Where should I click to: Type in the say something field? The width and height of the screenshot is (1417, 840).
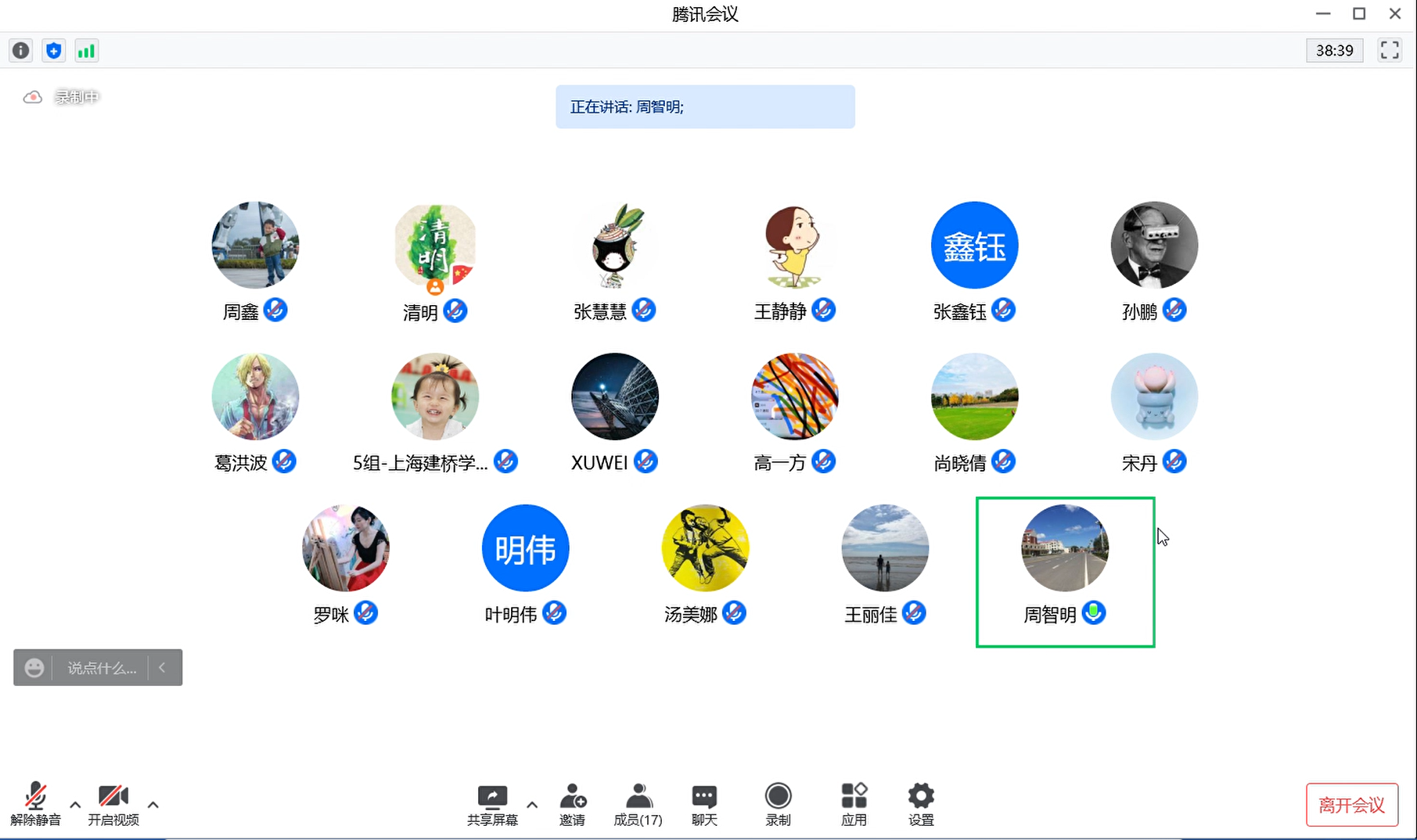102,668
